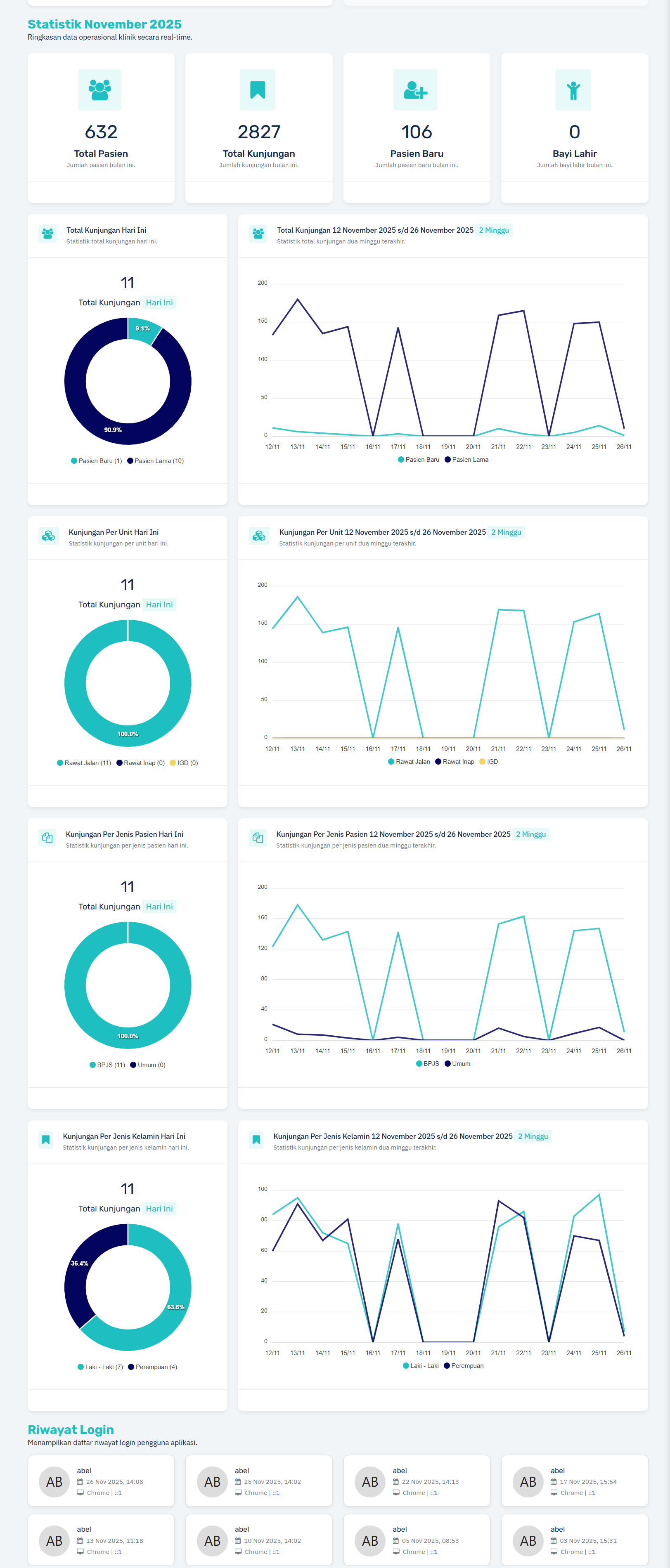670x1568 pixels.
Task: Hide the Umum series in patient-type line chart
Action: pos(457,1063)
